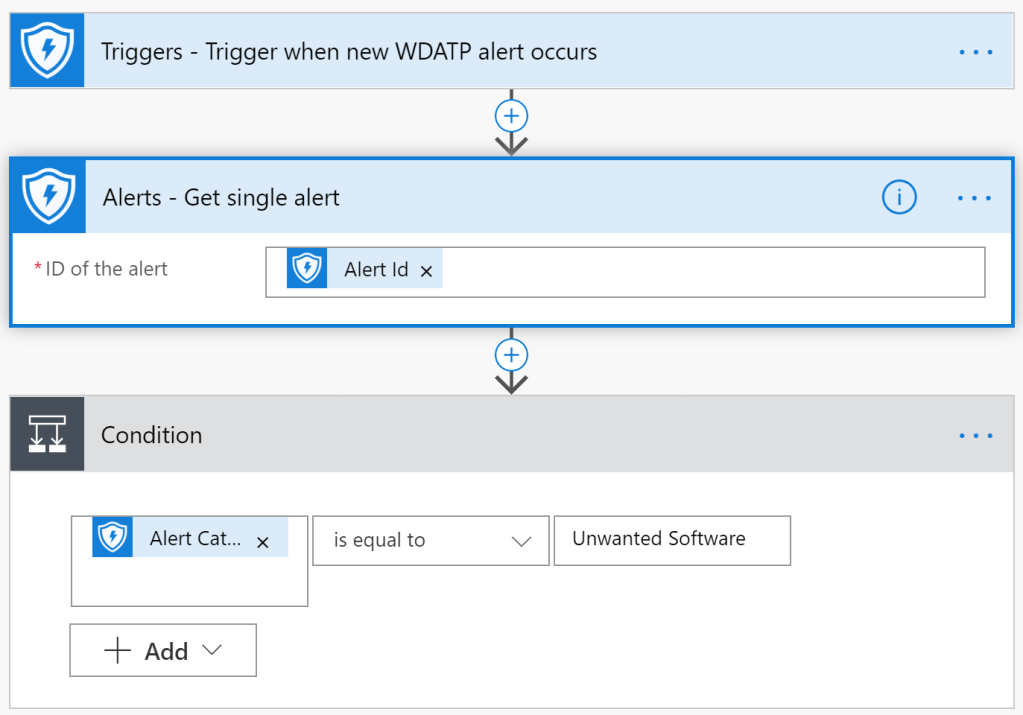
Task: Insert step via plus below Triggers
Action: pyautogui.click(x=511, y=116)
